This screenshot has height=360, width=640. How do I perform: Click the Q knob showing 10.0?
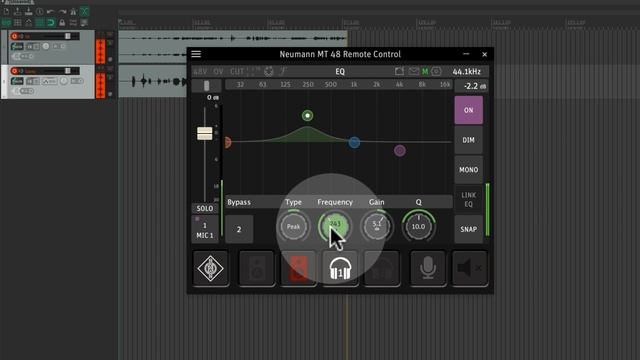tap(418, 227)
